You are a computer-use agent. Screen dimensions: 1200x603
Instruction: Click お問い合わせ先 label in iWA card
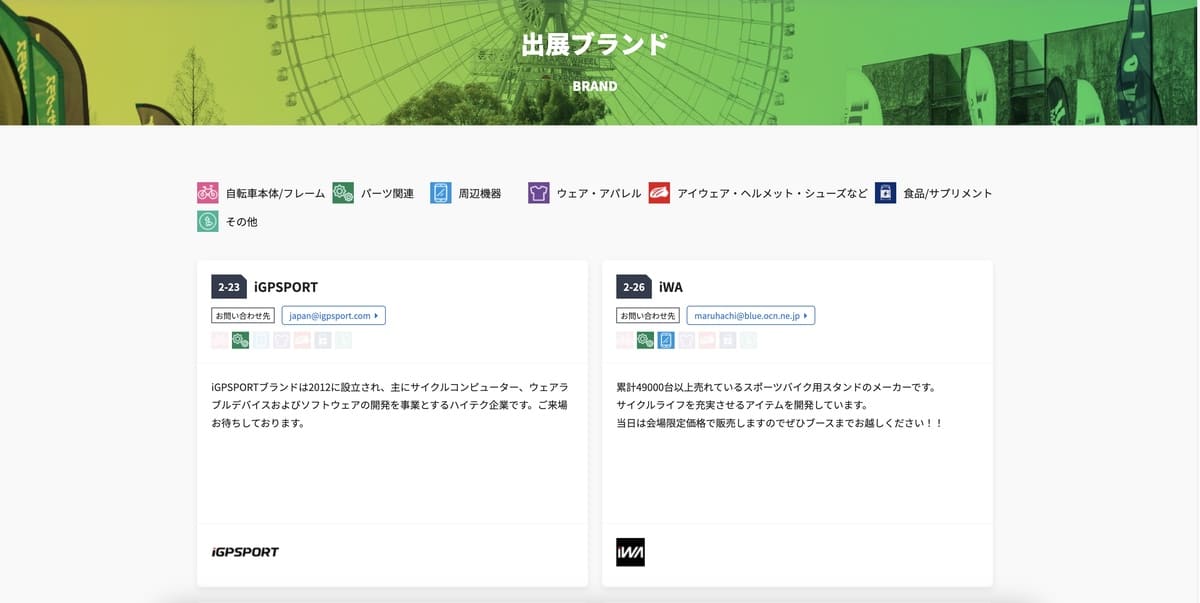648,315
